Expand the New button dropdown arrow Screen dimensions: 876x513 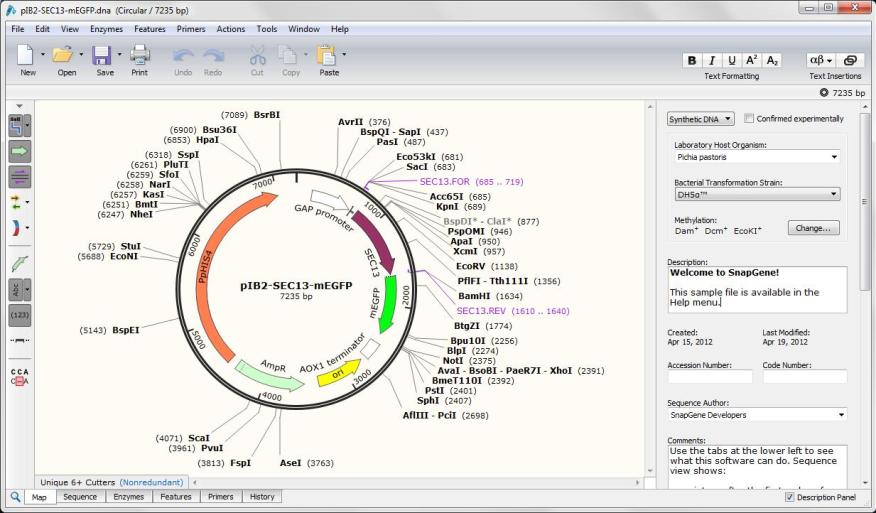pos(43,55)
